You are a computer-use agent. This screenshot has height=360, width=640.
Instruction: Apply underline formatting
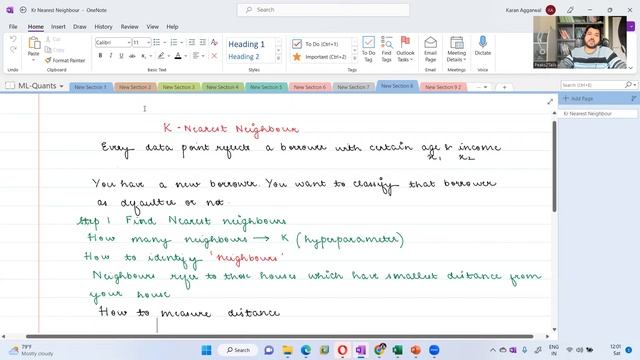click(x=121, y=56)
